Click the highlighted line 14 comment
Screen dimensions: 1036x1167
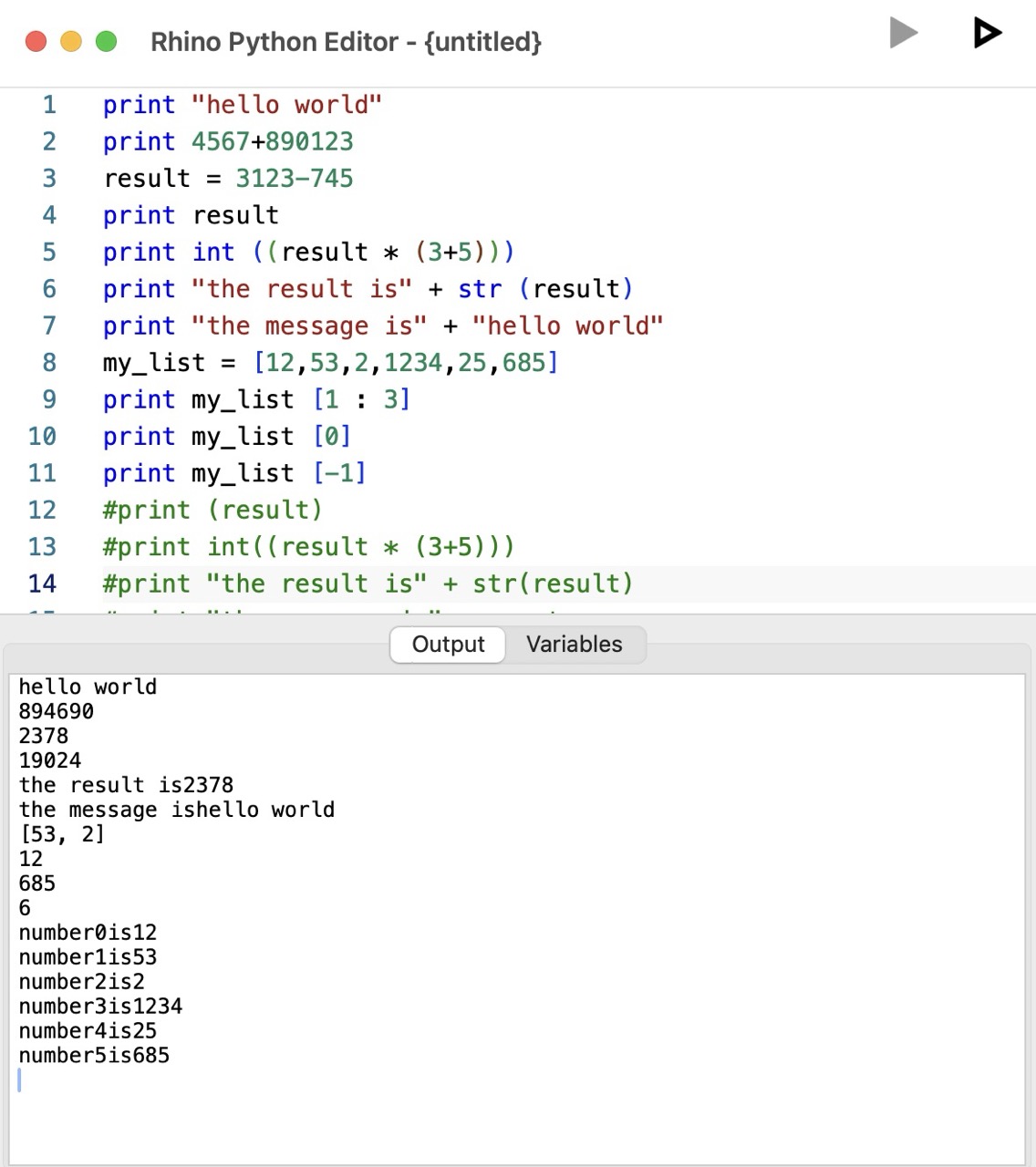[x=365, y=583]
